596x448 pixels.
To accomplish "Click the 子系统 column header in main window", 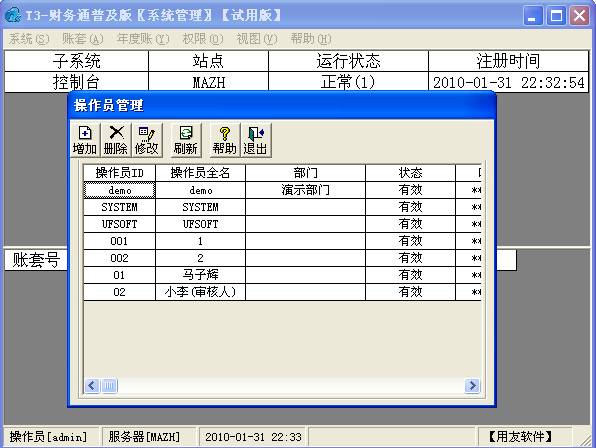I will (x=76, y=61).
